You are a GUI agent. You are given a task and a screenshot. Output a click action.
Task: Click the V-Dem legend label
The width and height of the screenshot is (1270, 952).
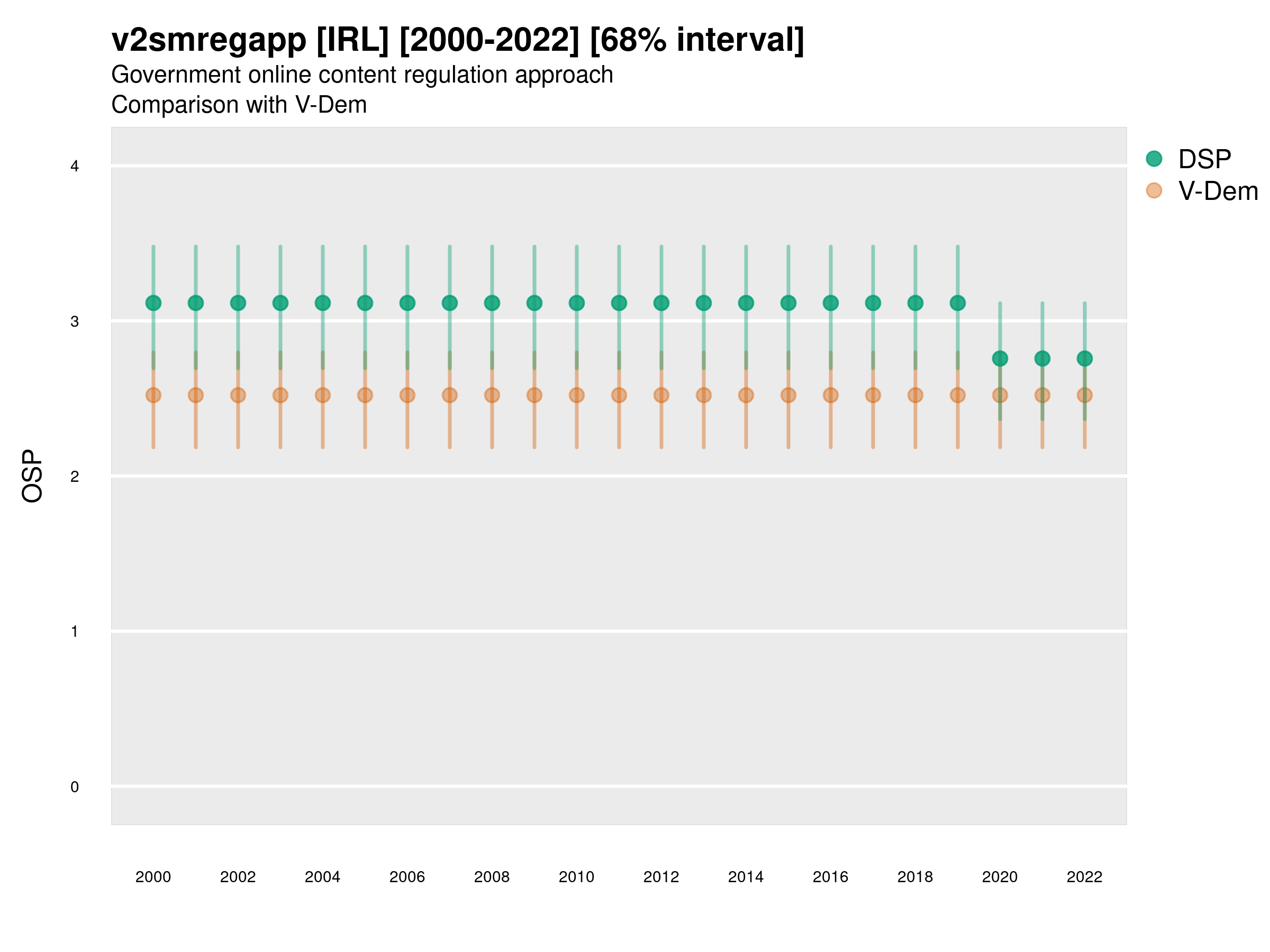click(1217, 191)
